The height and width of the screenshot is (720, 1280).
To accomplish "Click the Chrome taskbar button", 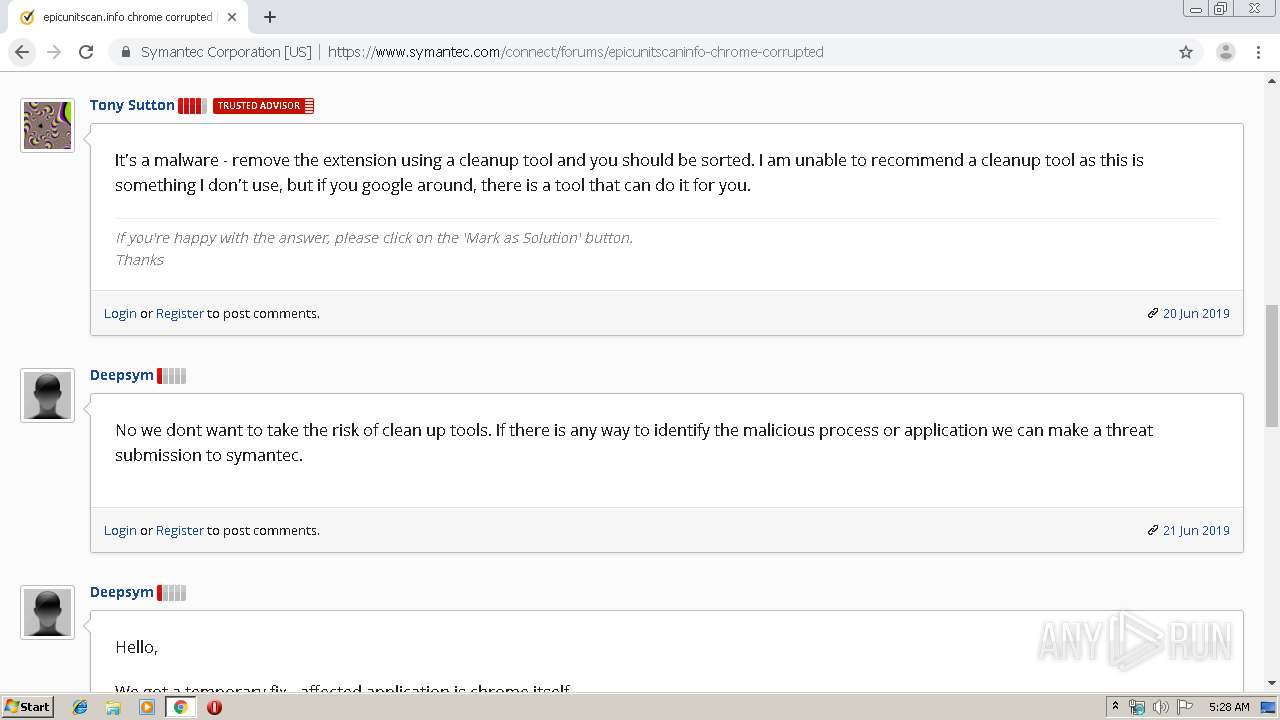I will (181, 707).
